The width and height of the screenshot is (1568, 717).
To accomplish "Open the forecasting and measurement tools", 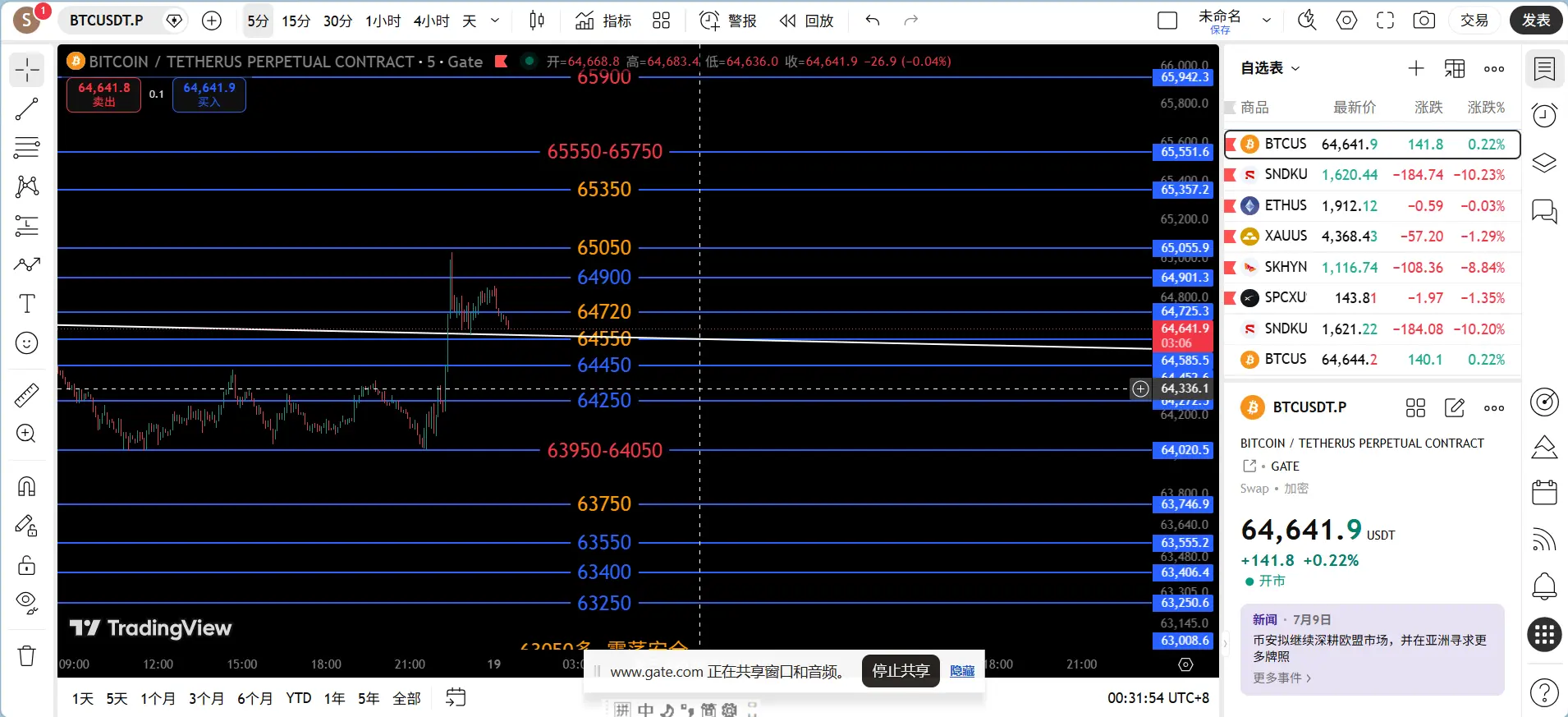I will (x=27, y=225).
